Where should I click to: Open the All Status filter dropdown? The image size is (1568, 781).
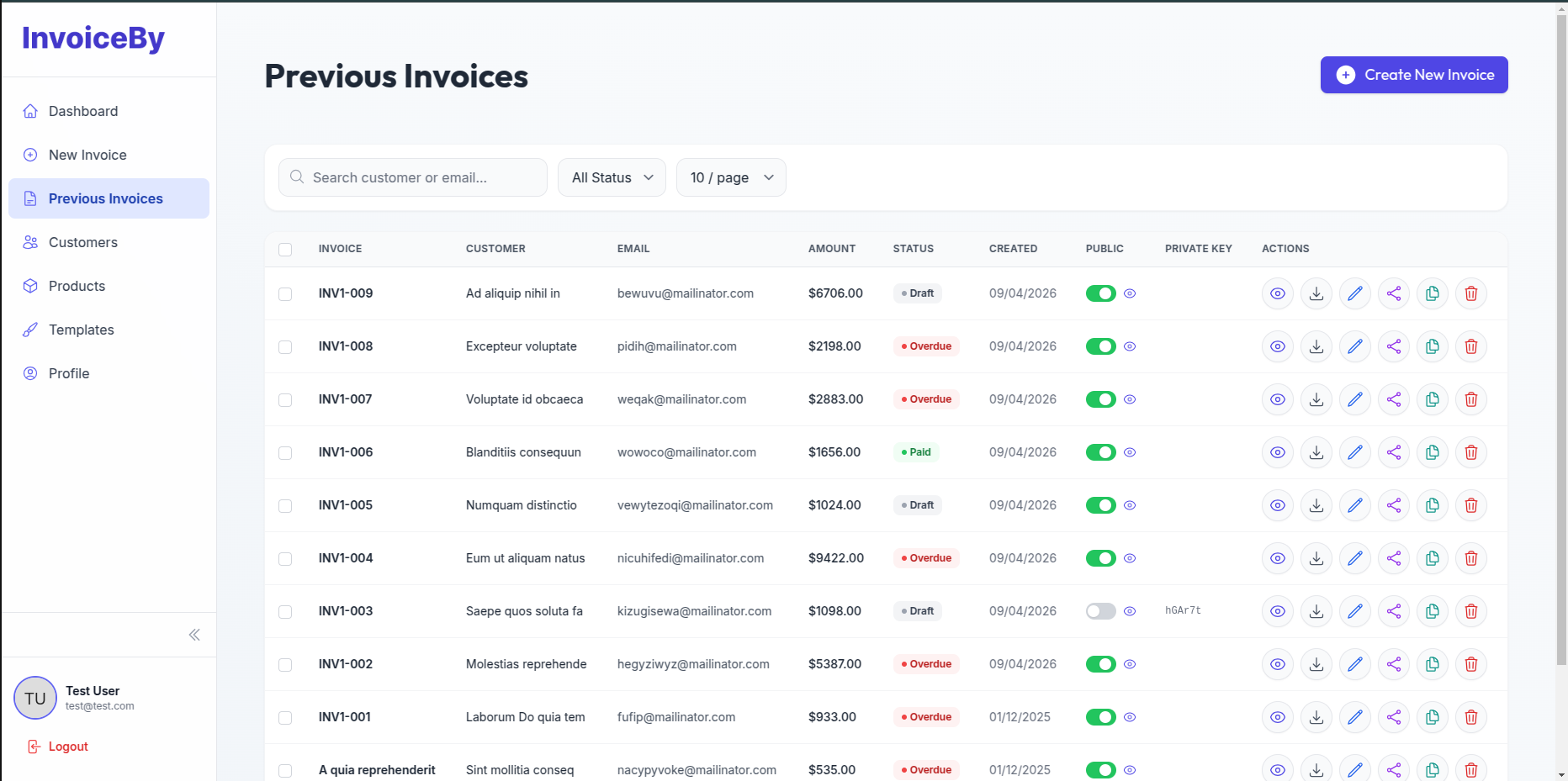612,177
